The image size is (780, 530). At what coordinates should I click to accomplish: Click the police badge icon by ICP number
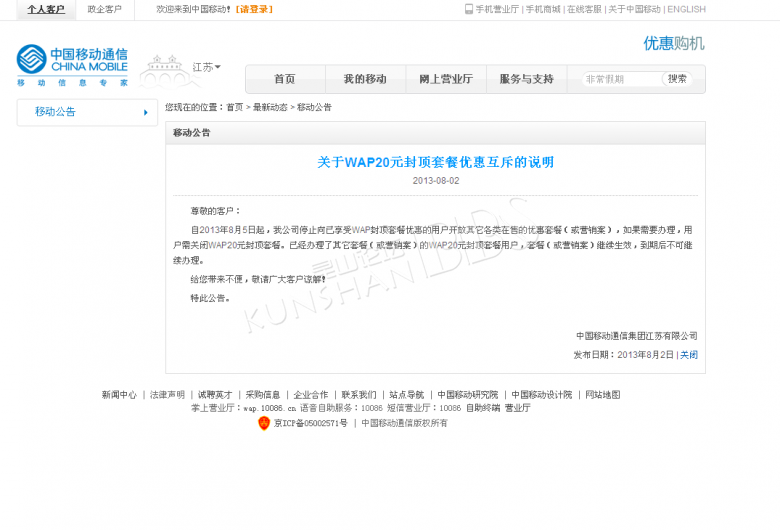[264, 423]
